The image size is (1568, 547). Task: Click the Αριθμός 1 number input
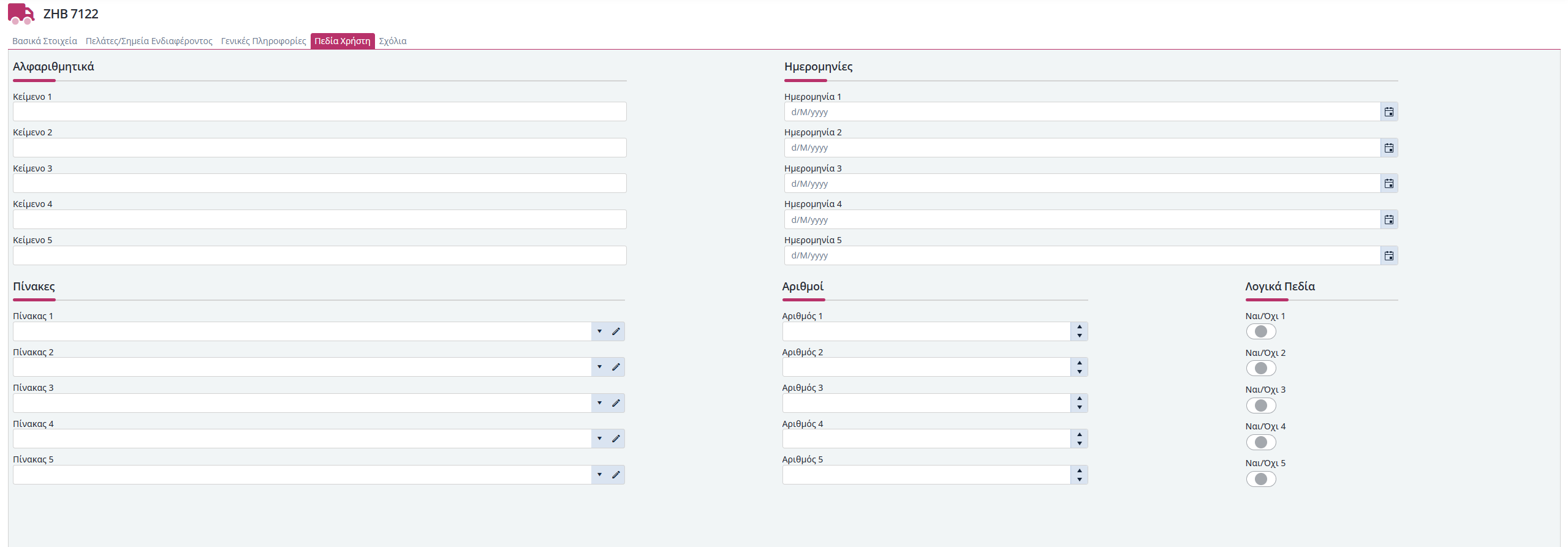tap(926, 331)
